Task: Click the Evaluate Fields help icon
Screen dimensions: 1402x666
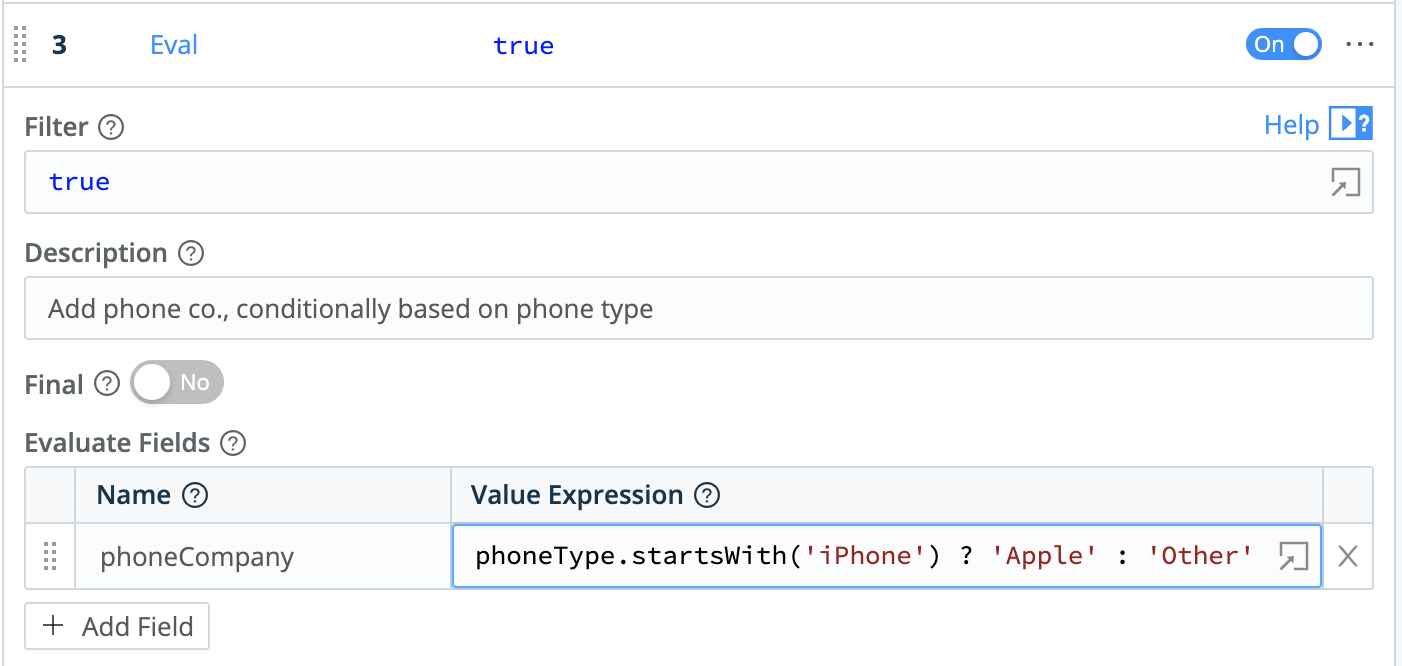Action: coord(232,443)
